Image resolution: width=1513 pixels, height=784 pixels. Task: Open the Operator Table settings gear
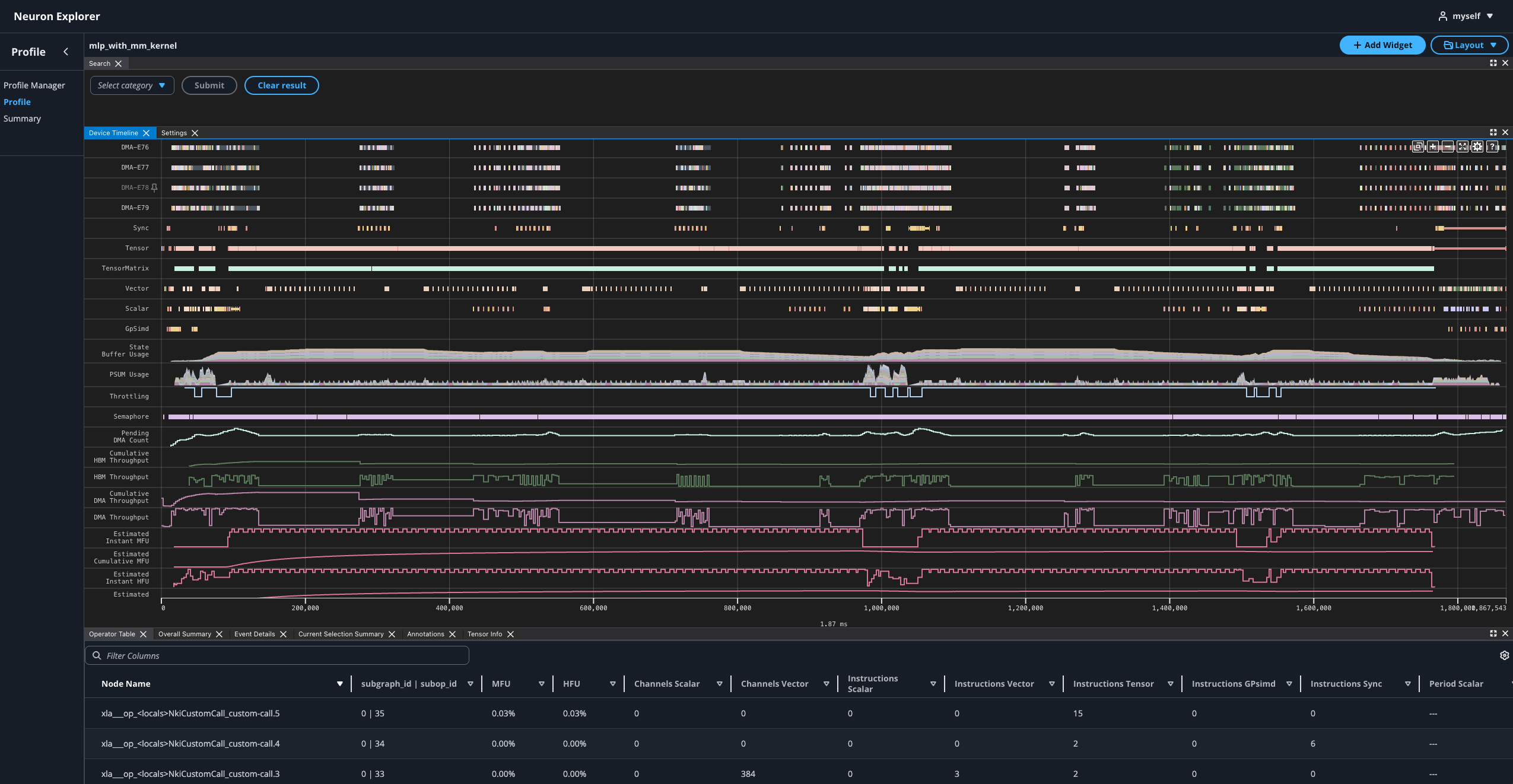pyautogui.click(x=1504, y=655)
